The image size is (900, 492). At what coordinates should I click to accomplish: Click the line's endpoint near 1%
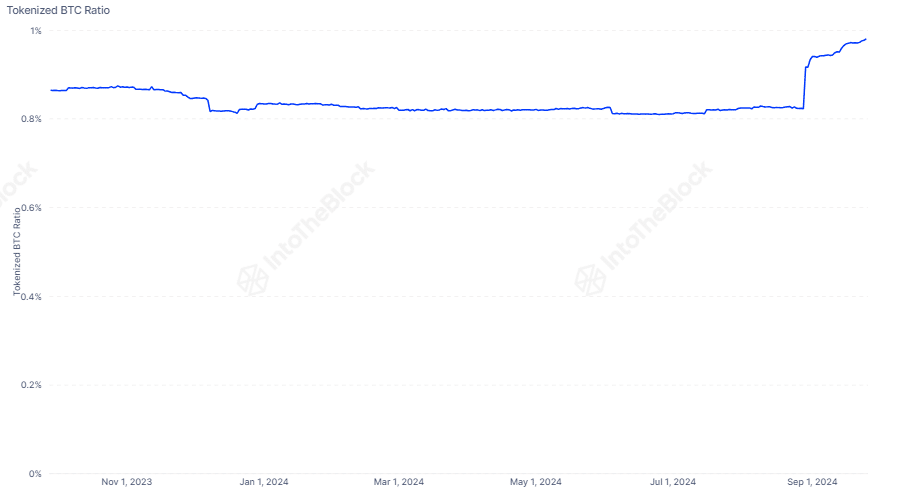(865, 39)
